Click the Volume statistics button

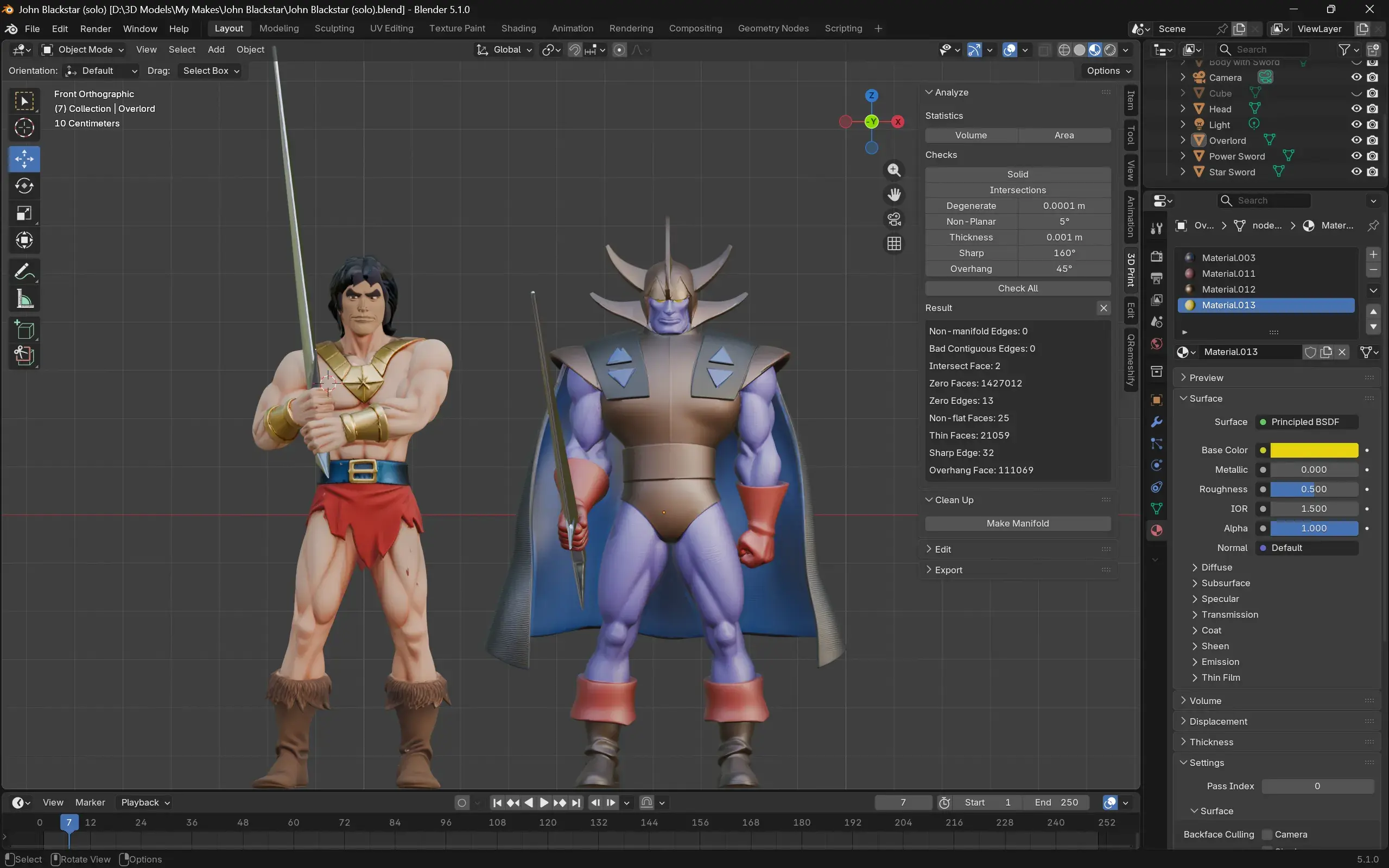click(971, 136)
